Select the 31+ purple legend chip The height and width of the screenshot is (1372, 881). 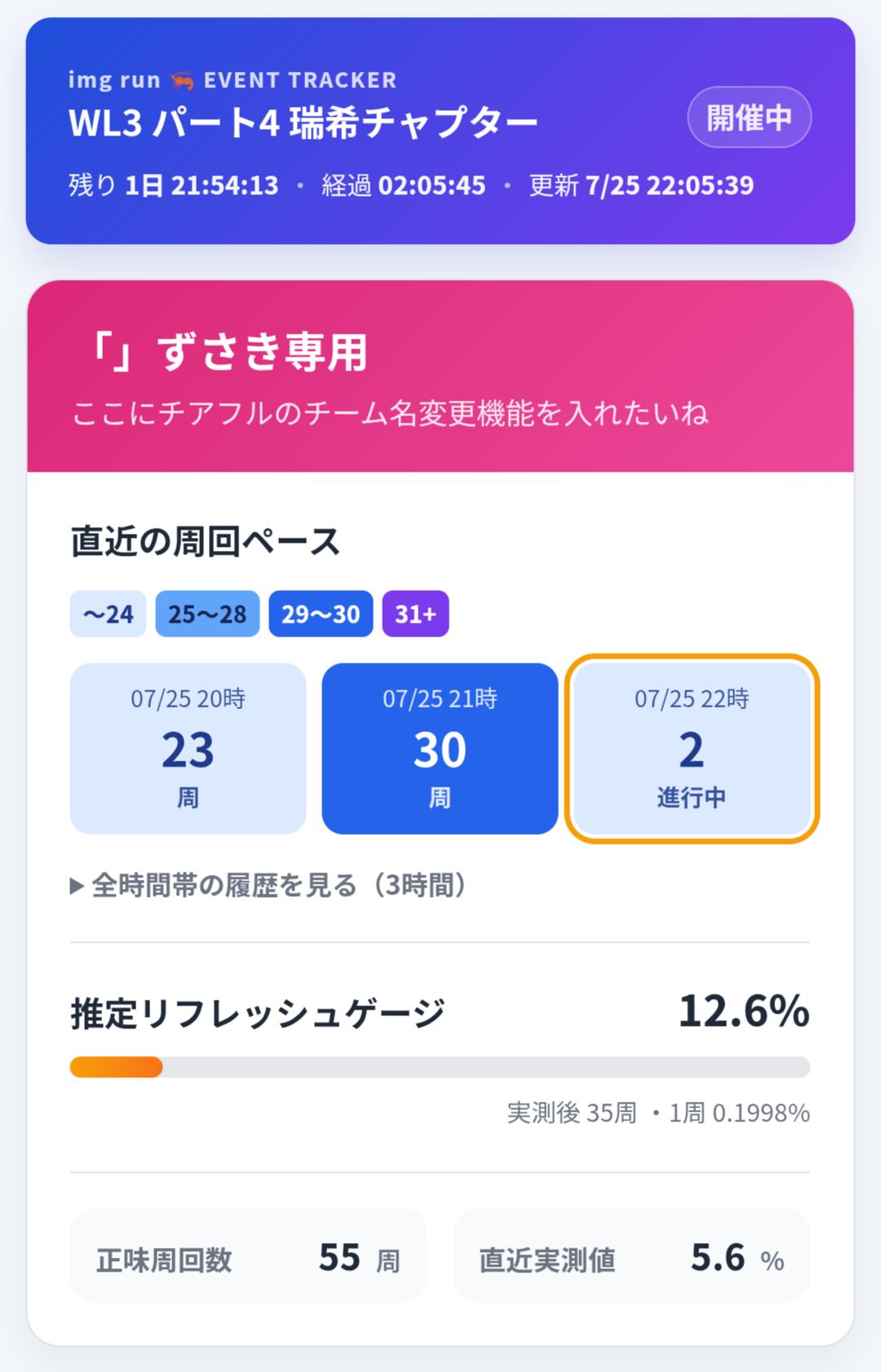coord(415,614)
